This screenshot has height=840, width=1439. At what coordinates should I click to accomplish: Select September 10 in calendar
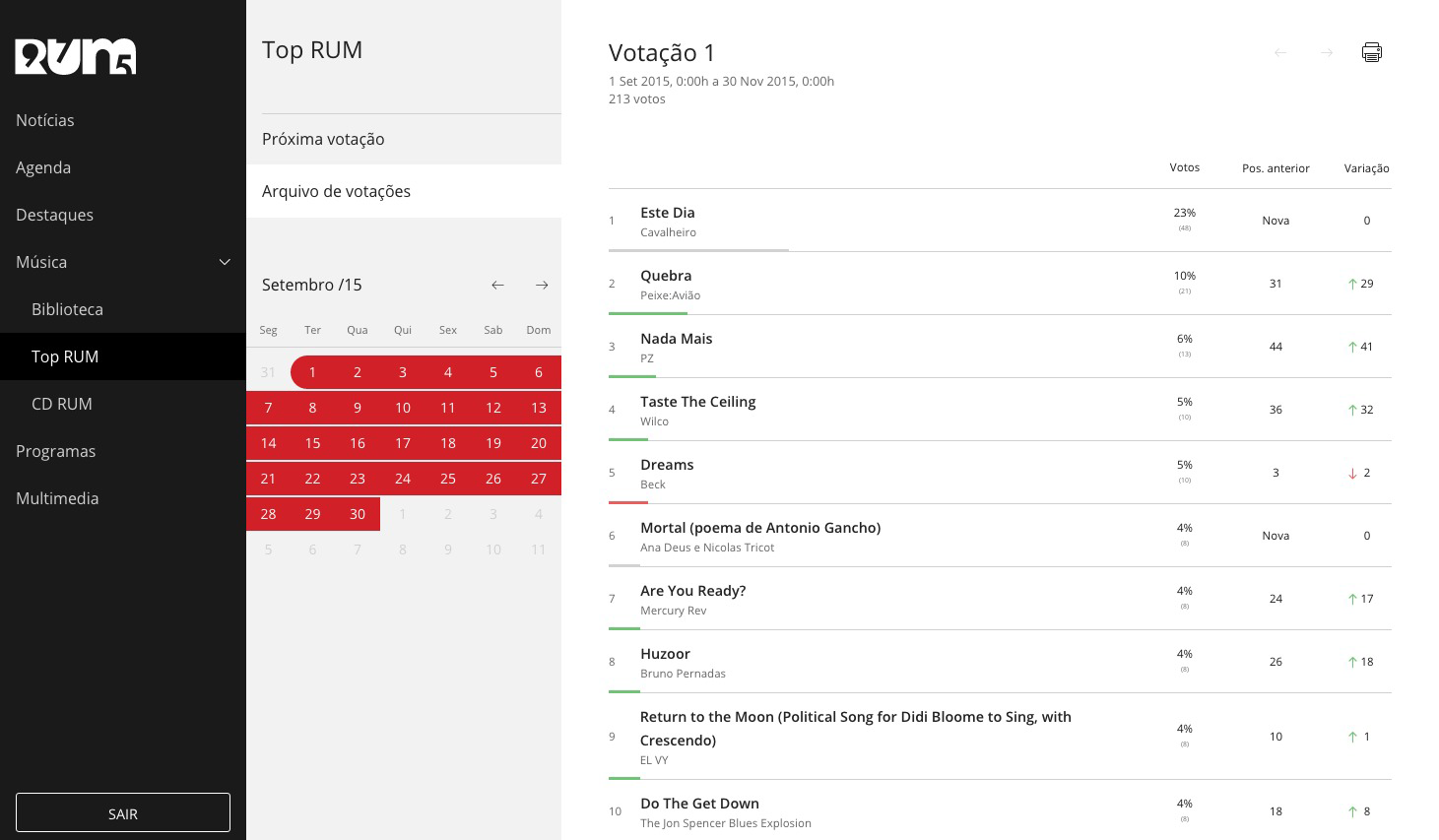(x=403, y=408)
